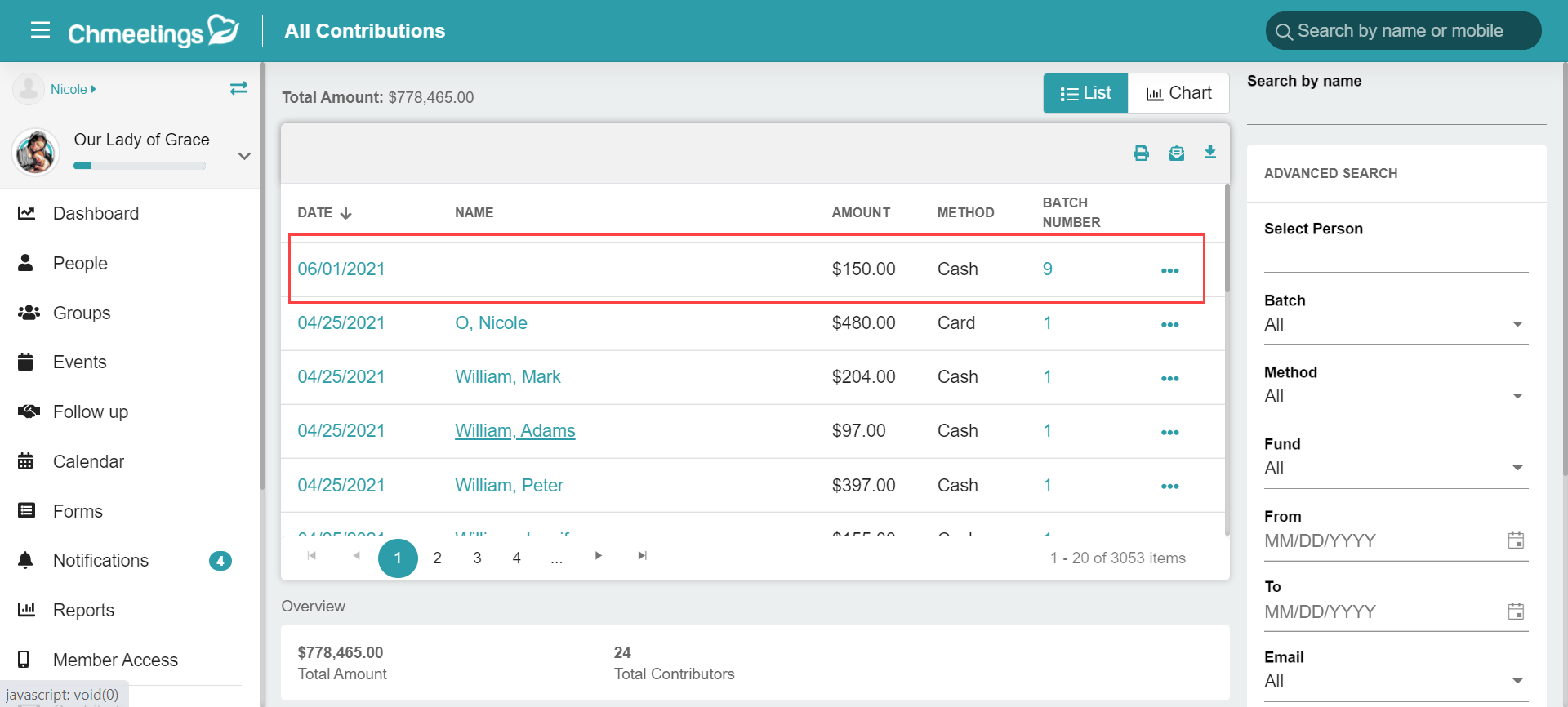
Task: Click the Select Person input field
Action: point(1396,256)
